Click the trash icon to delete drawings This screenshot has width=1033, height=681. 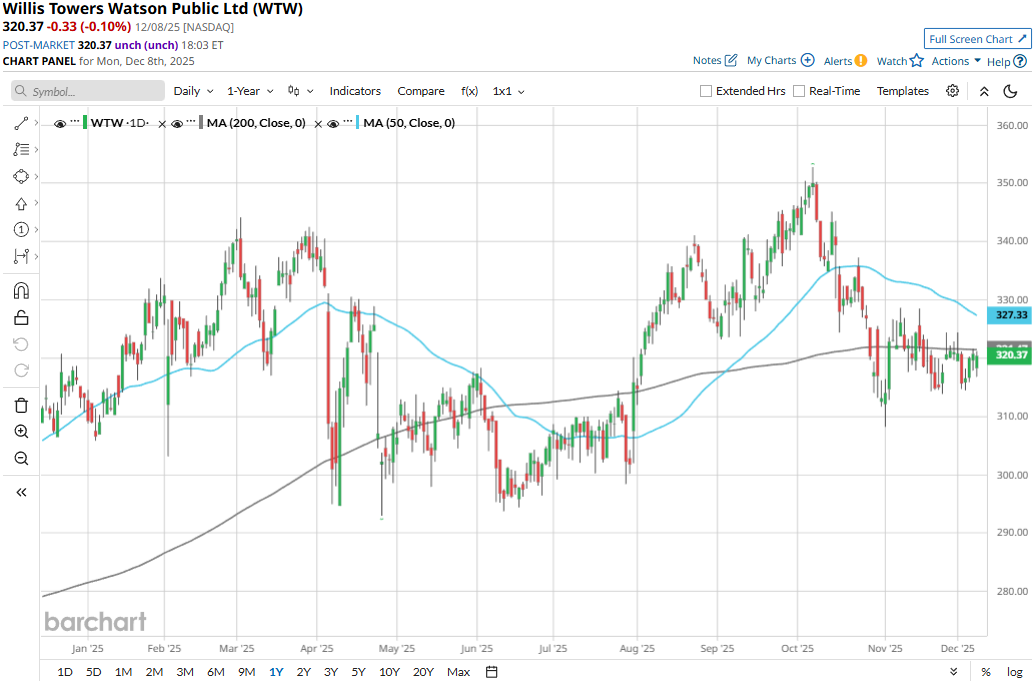(21, 405)
